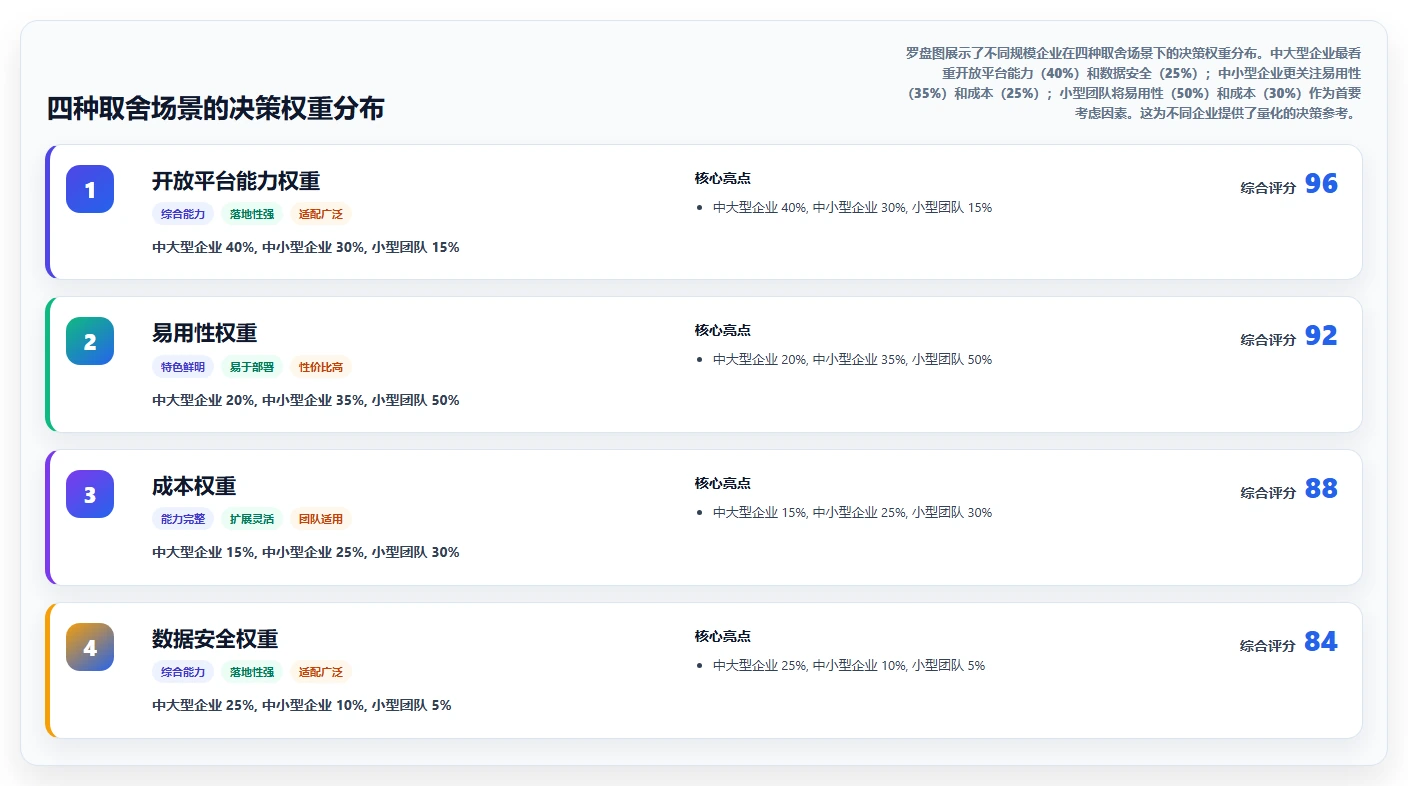
Task: Click the 易于部署 tag
Action: tap(252, 367)
